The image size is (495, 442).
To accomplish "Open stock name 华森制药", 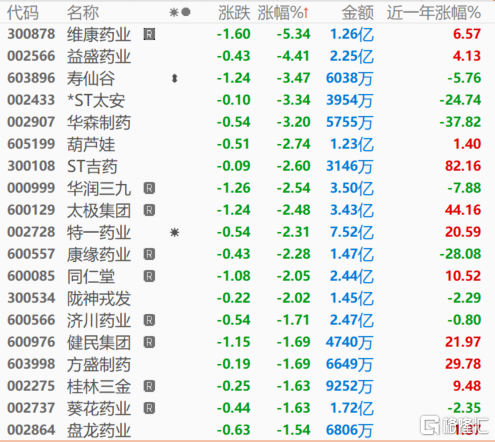I will 99,122.
